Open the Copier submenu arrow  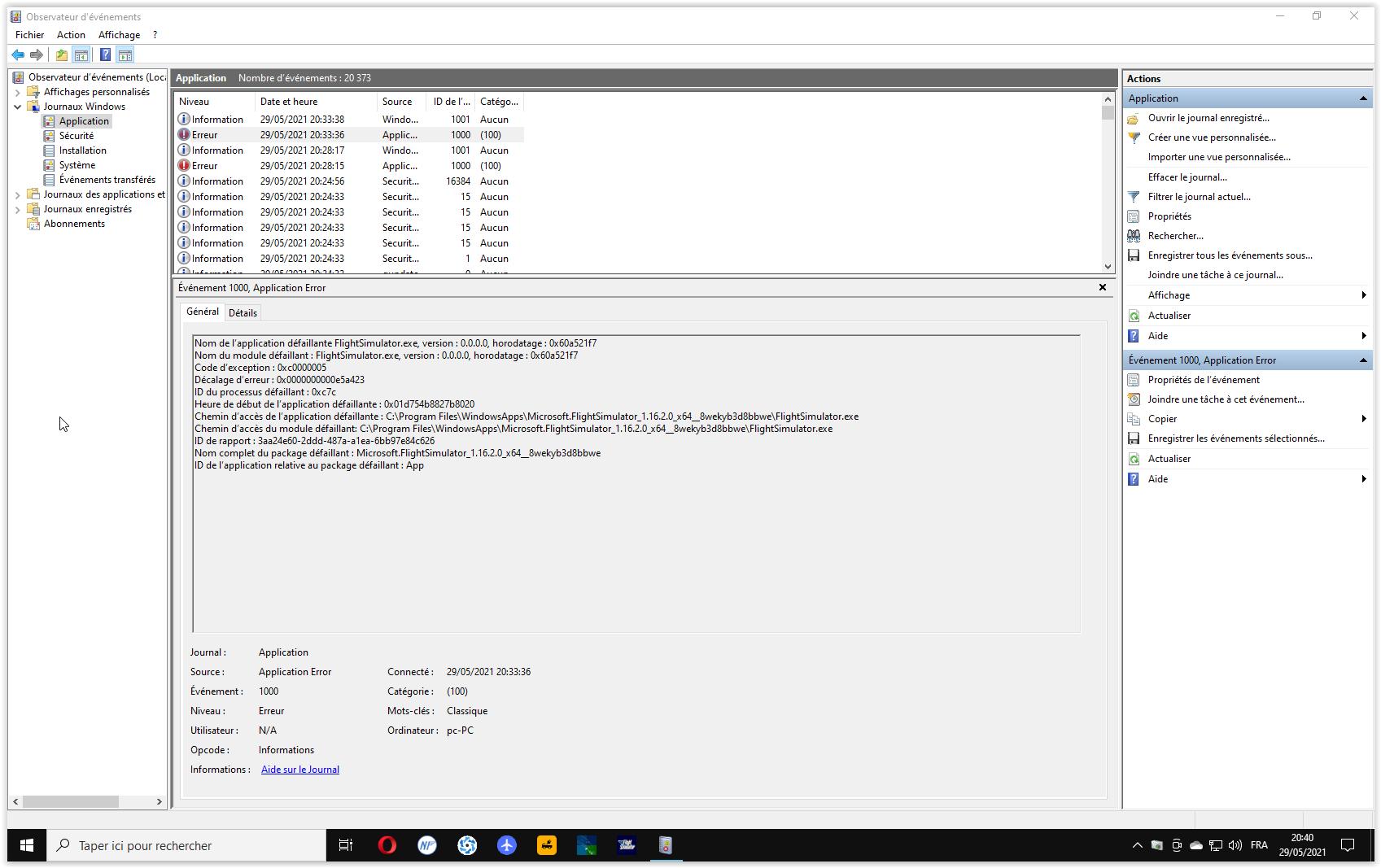[x=1364, y=419]
